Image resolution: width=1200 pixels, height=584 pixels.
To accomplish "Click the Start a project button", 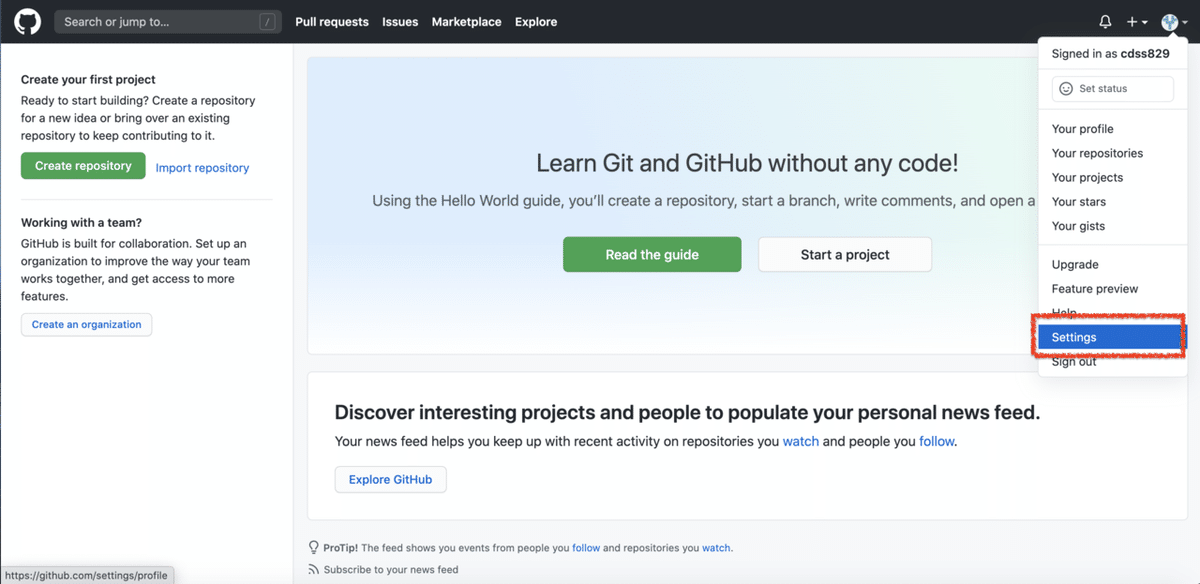I will (x=845, y=254).
